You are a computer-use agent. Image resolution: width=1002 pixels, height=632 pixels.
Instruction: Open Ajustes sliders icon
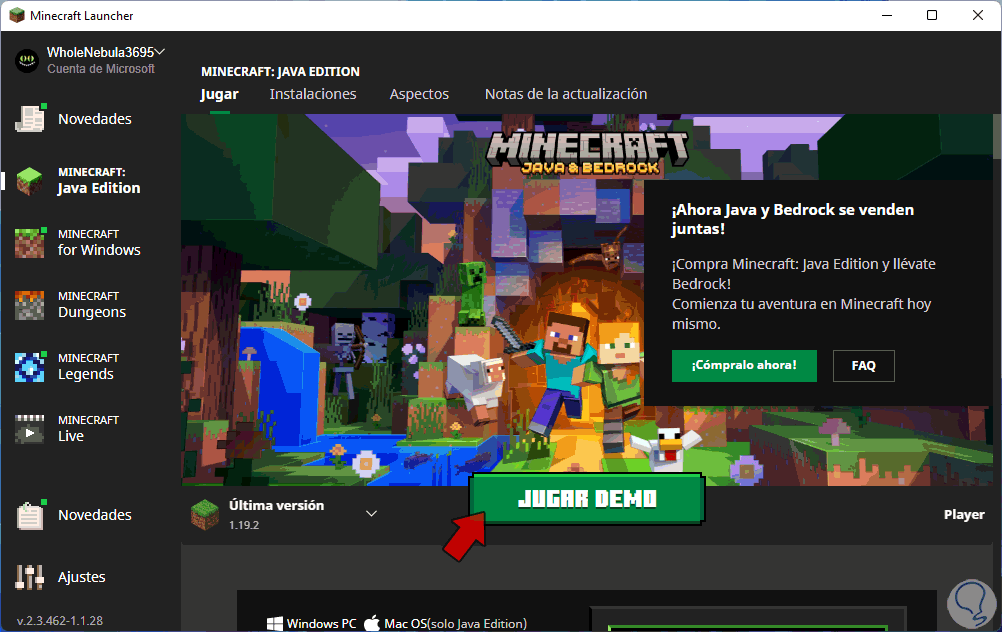click(30, 577)
